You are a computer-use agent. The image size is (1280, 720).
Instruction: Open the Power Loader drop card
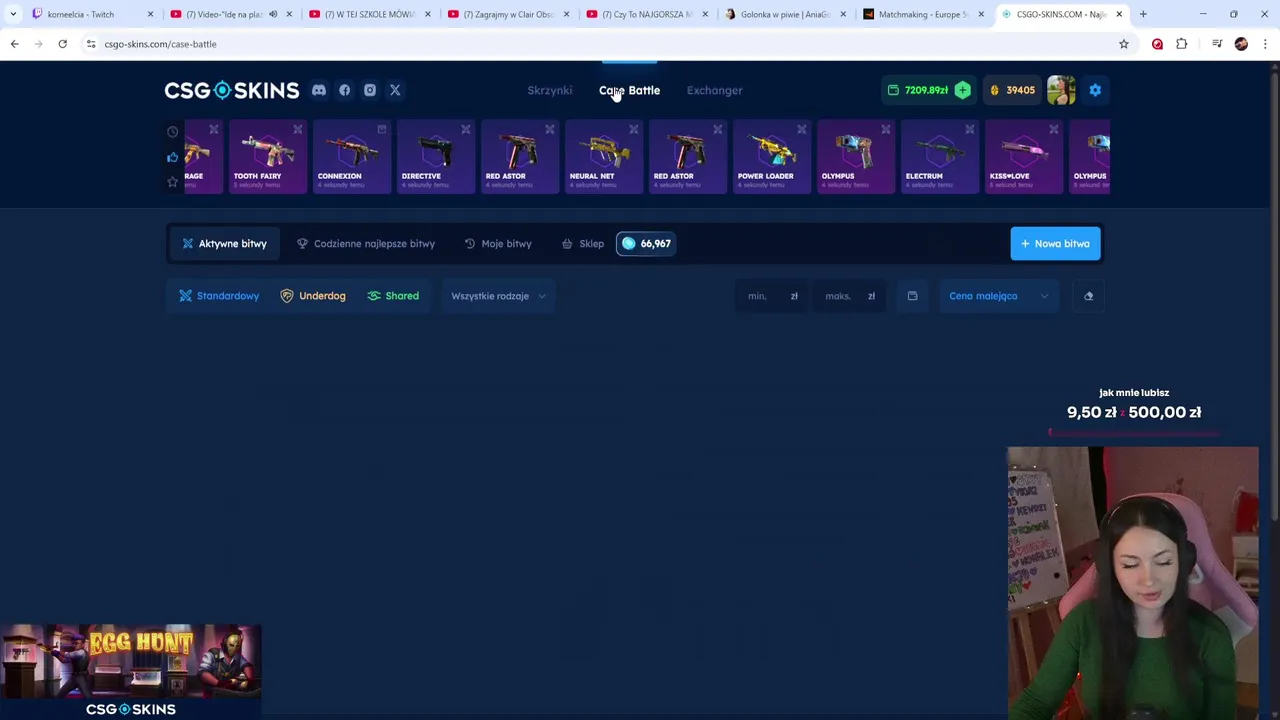point(770,157)
